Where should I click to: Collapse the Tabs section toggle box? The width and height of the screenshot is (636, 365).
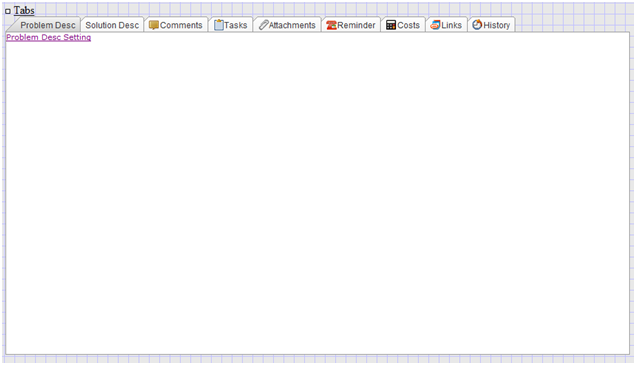8,11
